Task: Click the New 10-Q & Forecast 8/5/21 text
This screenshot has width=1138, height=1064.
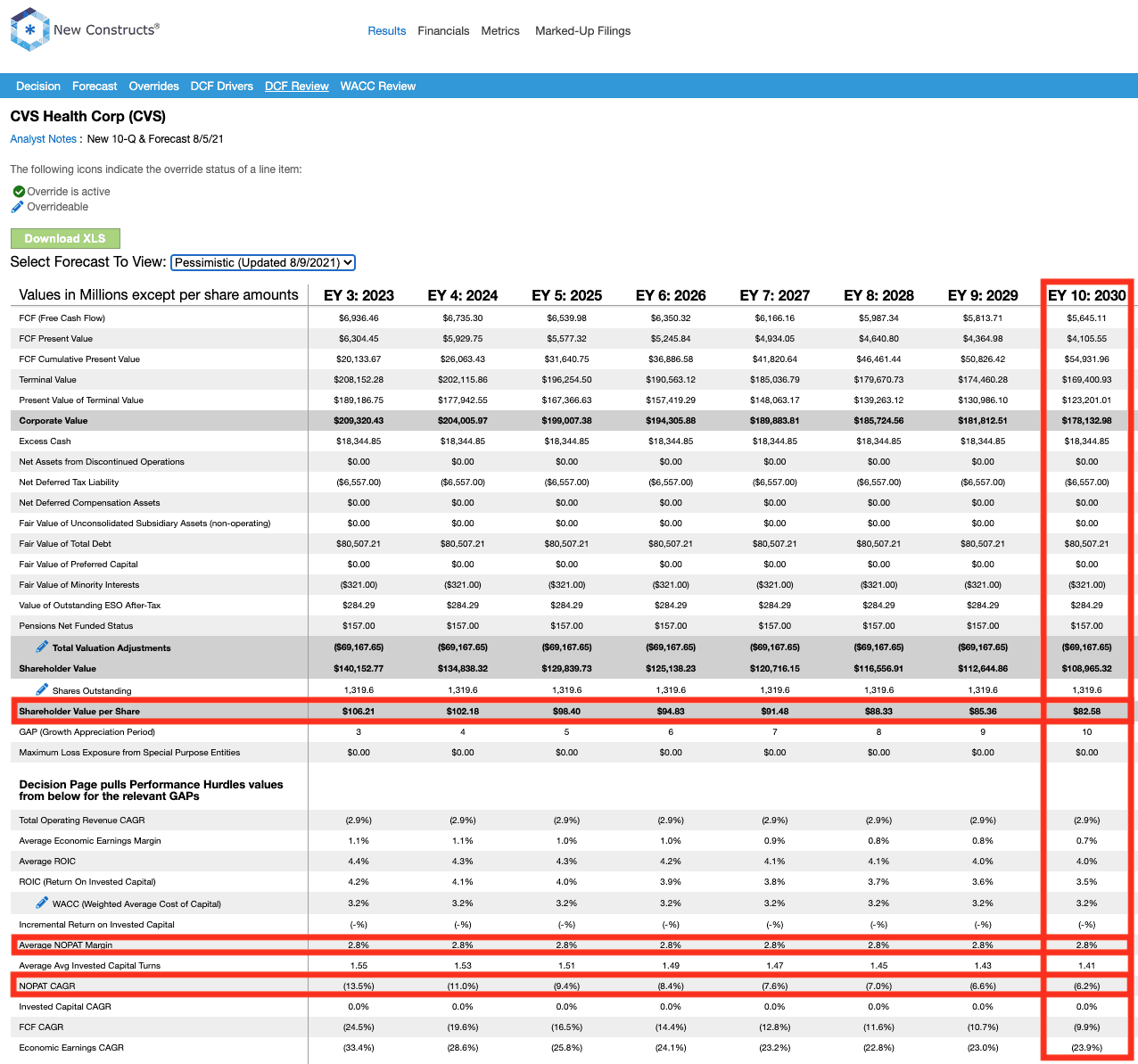Action: pyautogui.click(x=155, y=139)
